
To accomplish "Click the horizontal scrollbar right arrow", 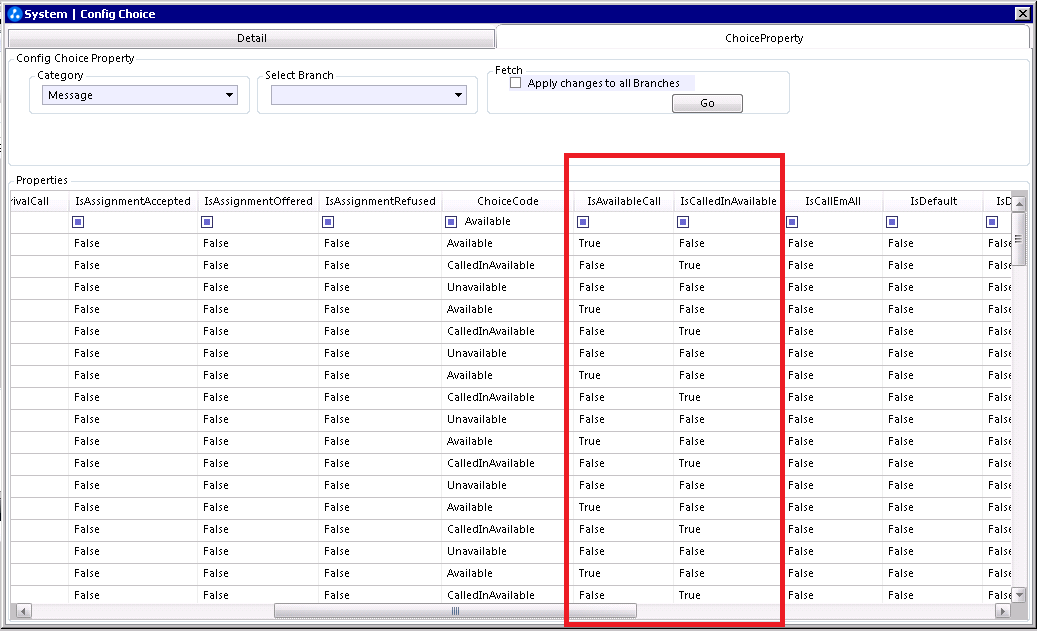I will (1003, 610).
